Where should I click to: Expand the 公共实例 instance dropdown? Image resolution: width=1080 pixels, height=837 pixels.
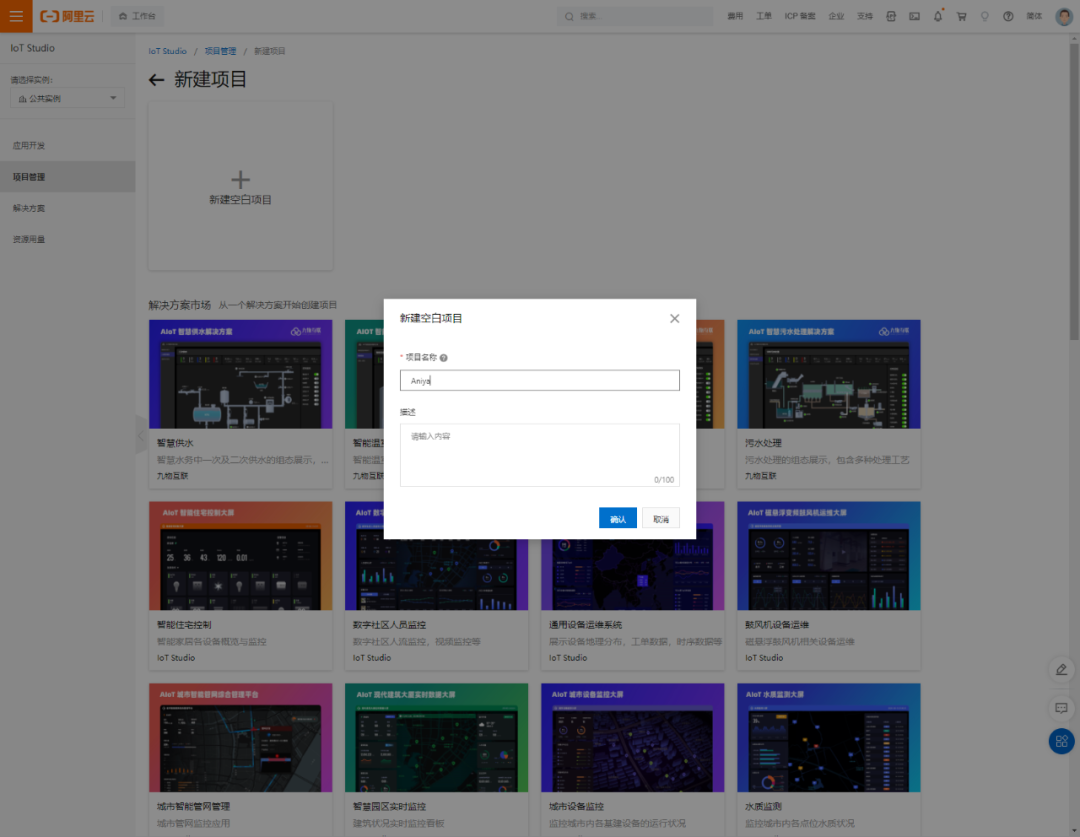(x=67, y=99)
